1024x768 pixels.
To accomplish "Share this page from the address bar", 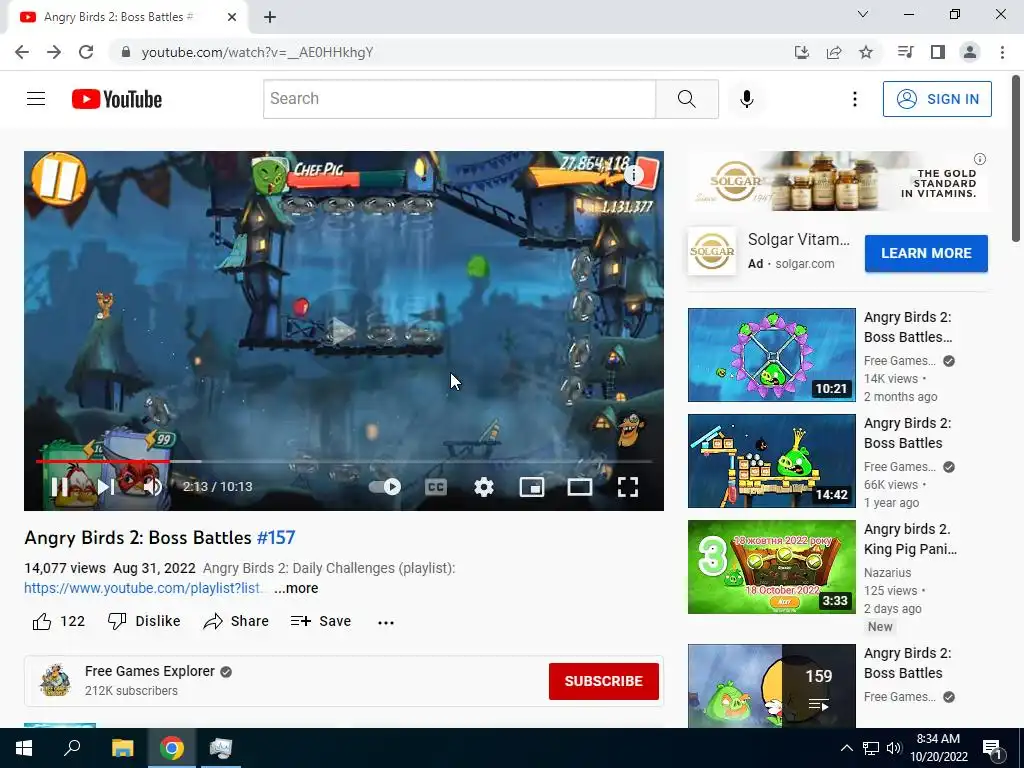I will click(x=834, y=52).
